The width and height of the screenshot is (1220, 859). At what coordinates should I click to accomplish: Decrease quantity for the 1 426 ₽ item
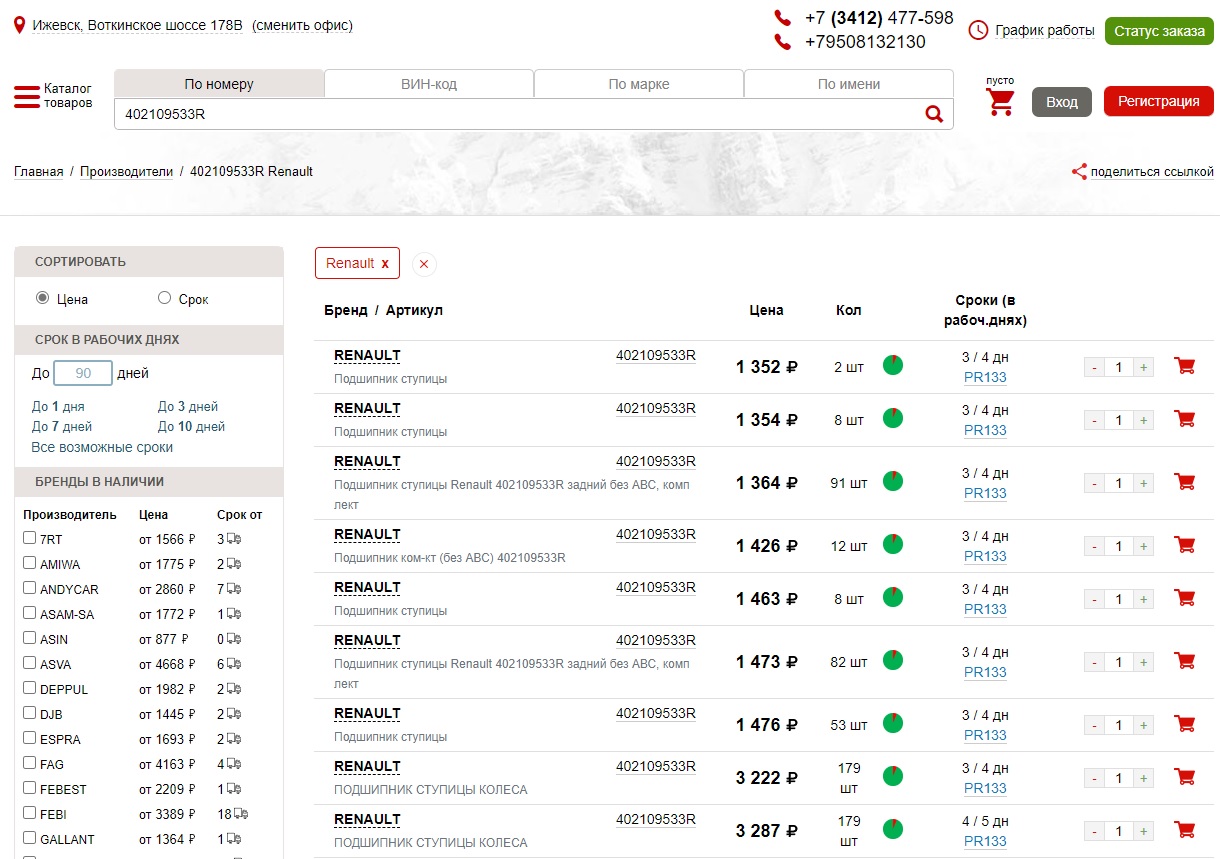coord(1094,547)
